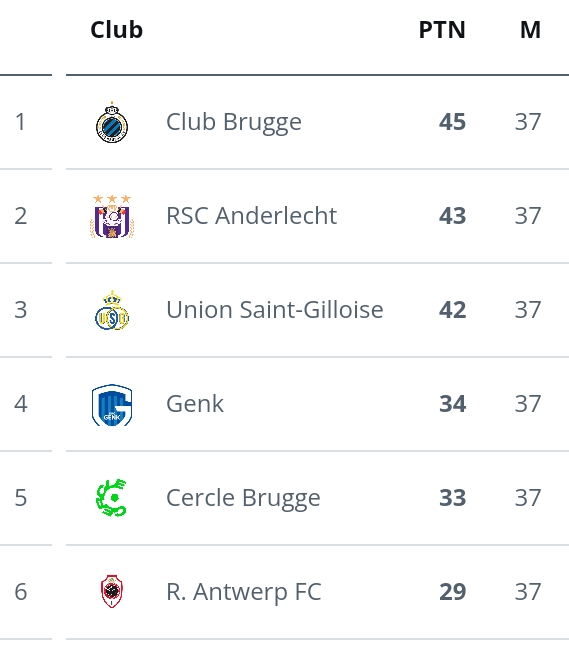Click rank number 6 for Antwerp
This screenshot has width=569, height=646.
click(x=21, y=592)
